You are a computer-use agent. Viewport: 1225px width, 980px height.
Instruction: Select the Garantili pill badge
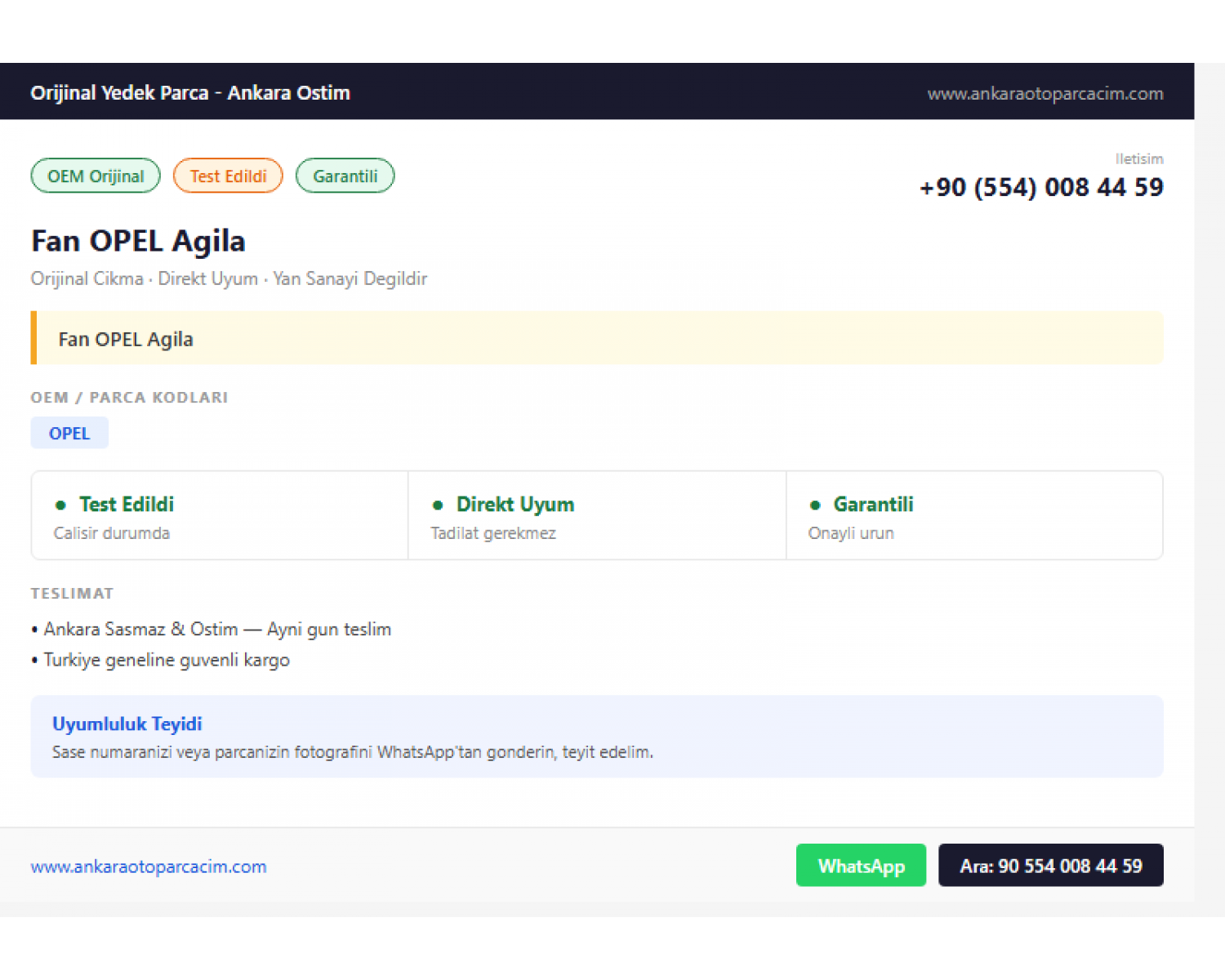(345, 176)
